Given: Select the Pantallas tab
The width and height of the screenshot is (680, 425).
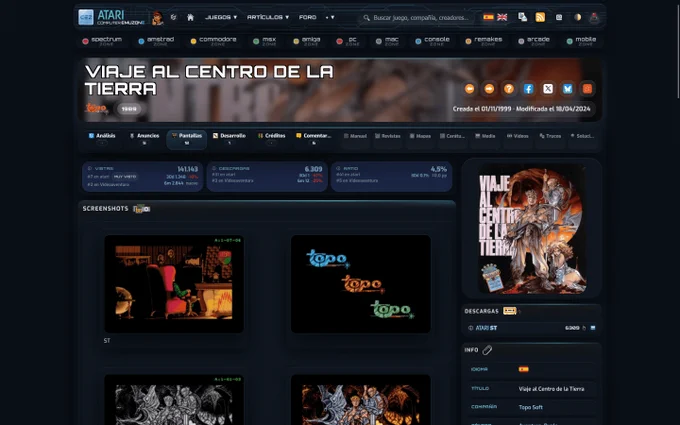Looking at the screenshot, I should coord(186,139).
